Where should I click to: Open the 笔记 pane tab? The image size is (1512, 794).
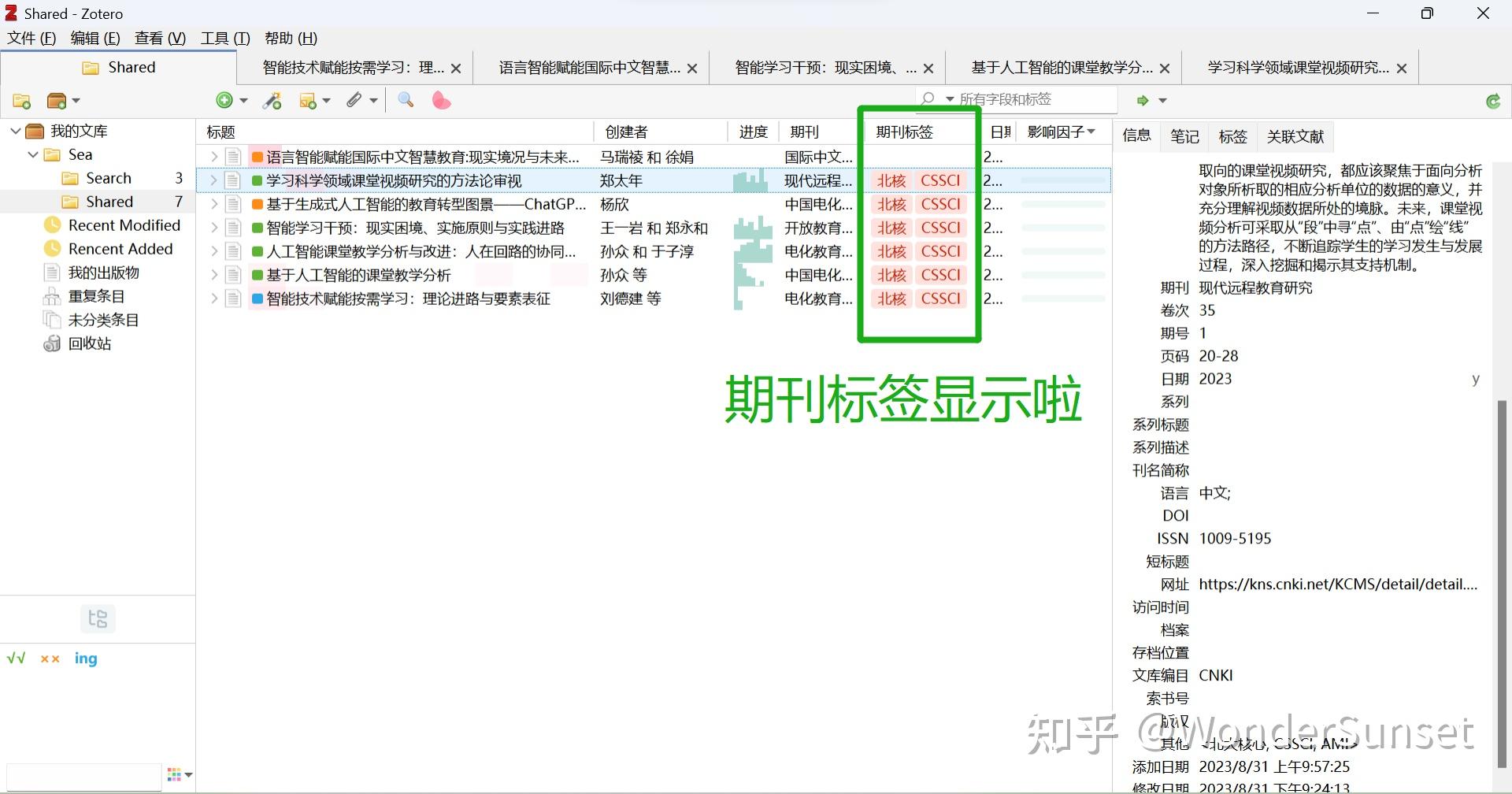(1184, 135)
